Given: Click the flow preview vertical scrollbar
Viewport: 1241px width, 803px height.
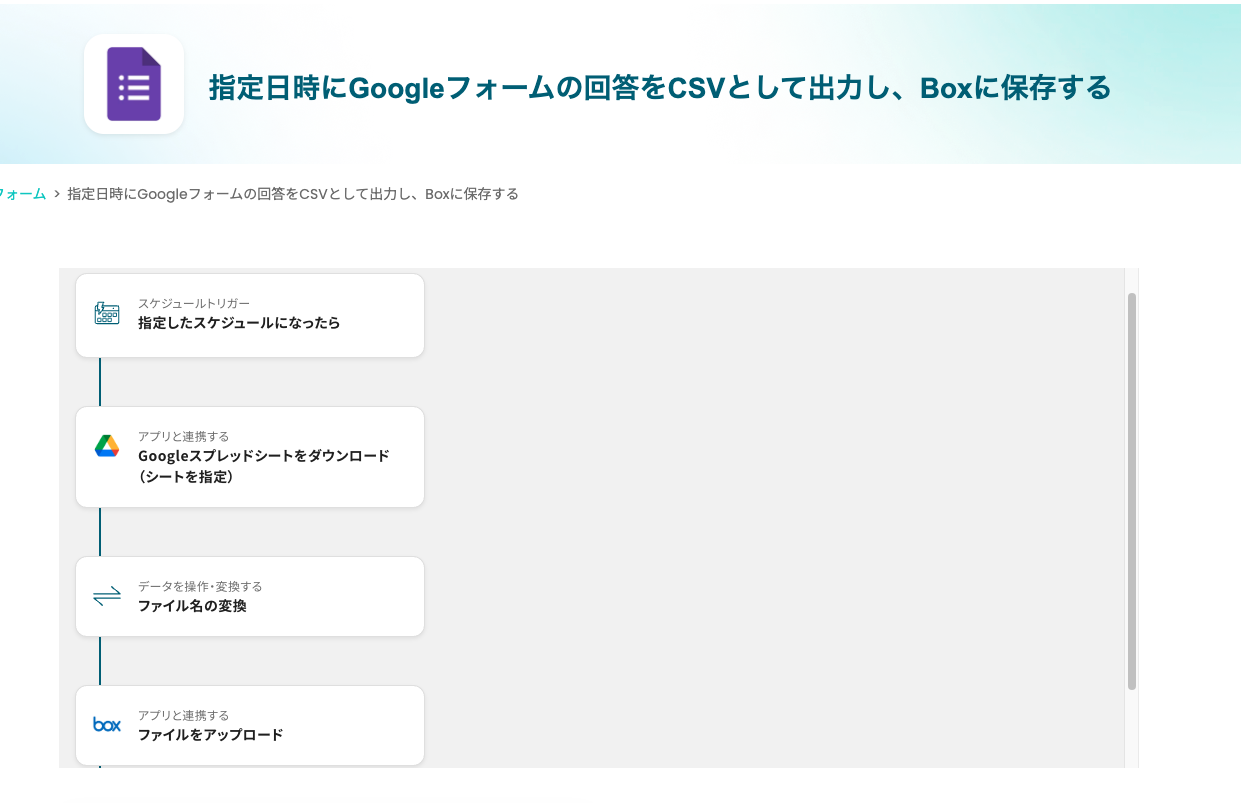Looking at the screenshot, I should (x=1132, y=490).
